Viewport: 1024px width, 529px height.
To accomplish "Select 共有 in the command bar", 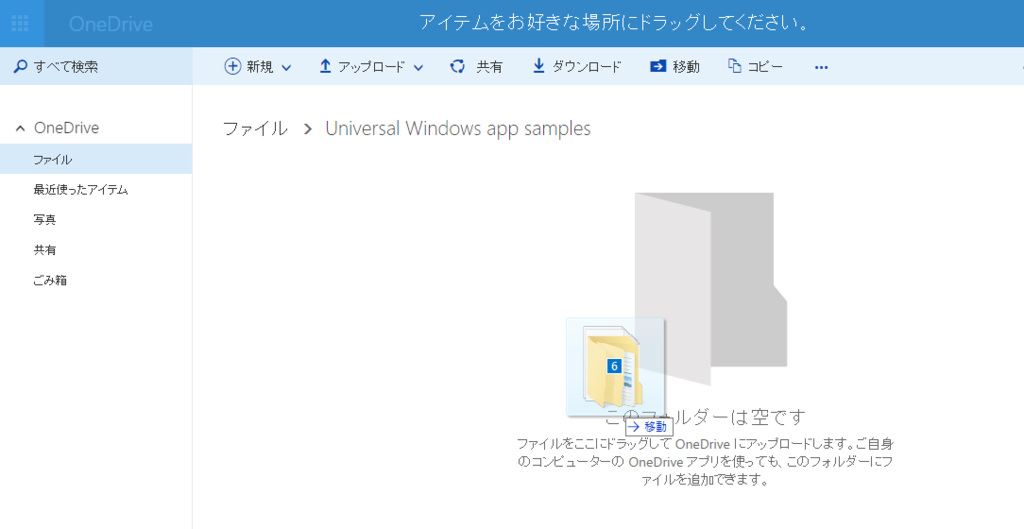I will point(489,67).
